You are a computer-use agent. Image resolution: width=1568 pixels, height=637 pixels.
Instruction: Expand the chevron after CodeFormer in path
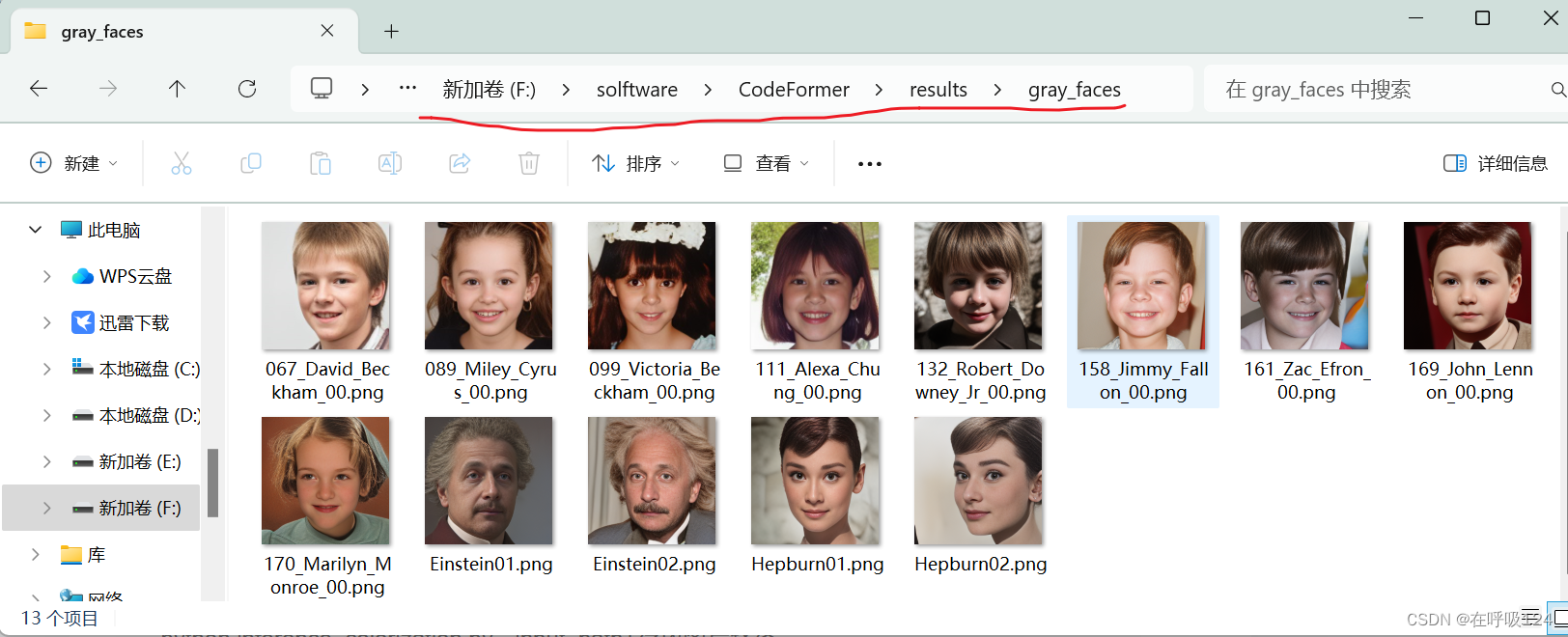[x=879, y=90]
